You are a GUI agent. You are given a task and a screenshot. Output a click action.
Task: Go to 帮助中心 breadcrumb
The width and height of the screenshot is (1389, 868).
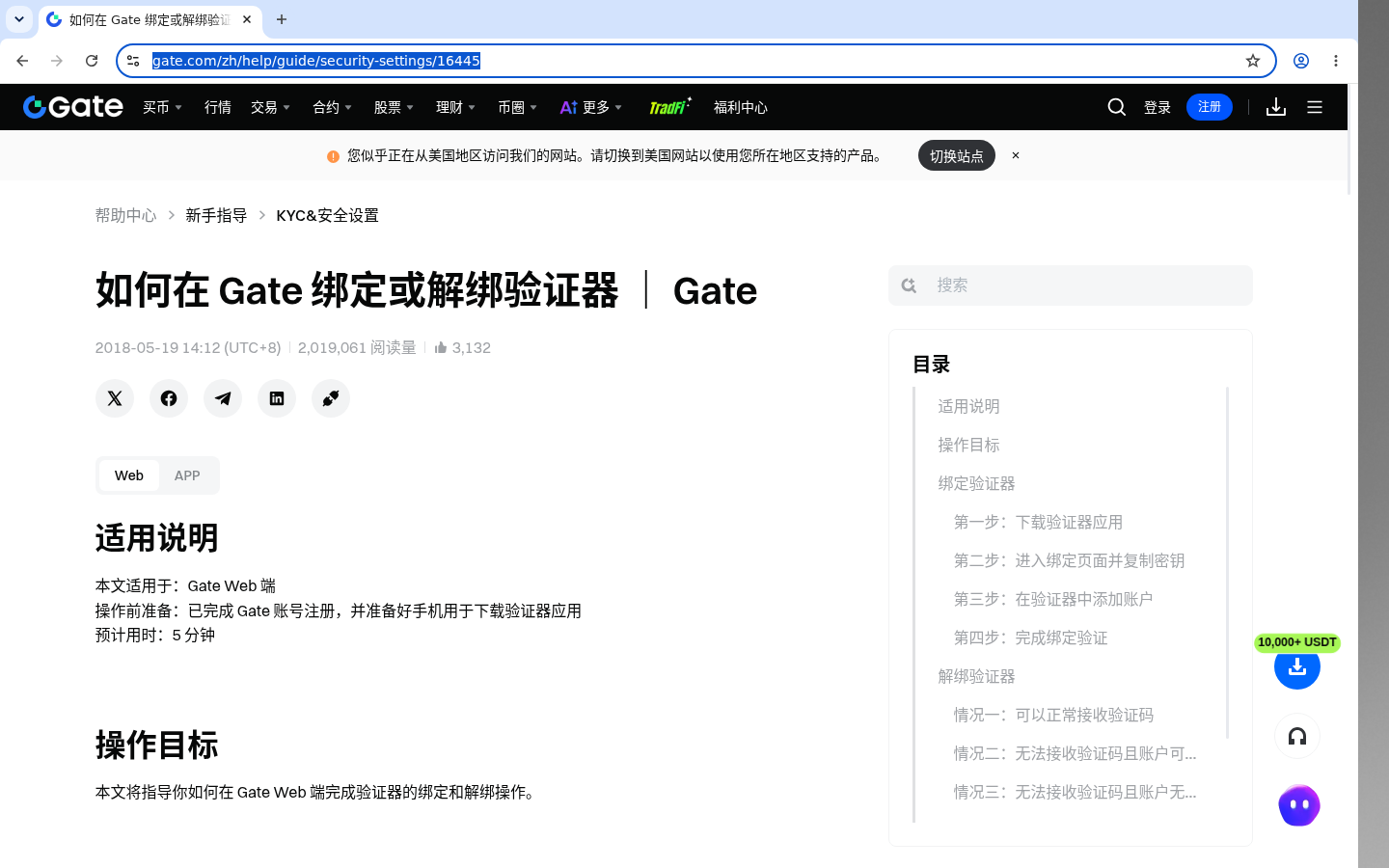125,215
